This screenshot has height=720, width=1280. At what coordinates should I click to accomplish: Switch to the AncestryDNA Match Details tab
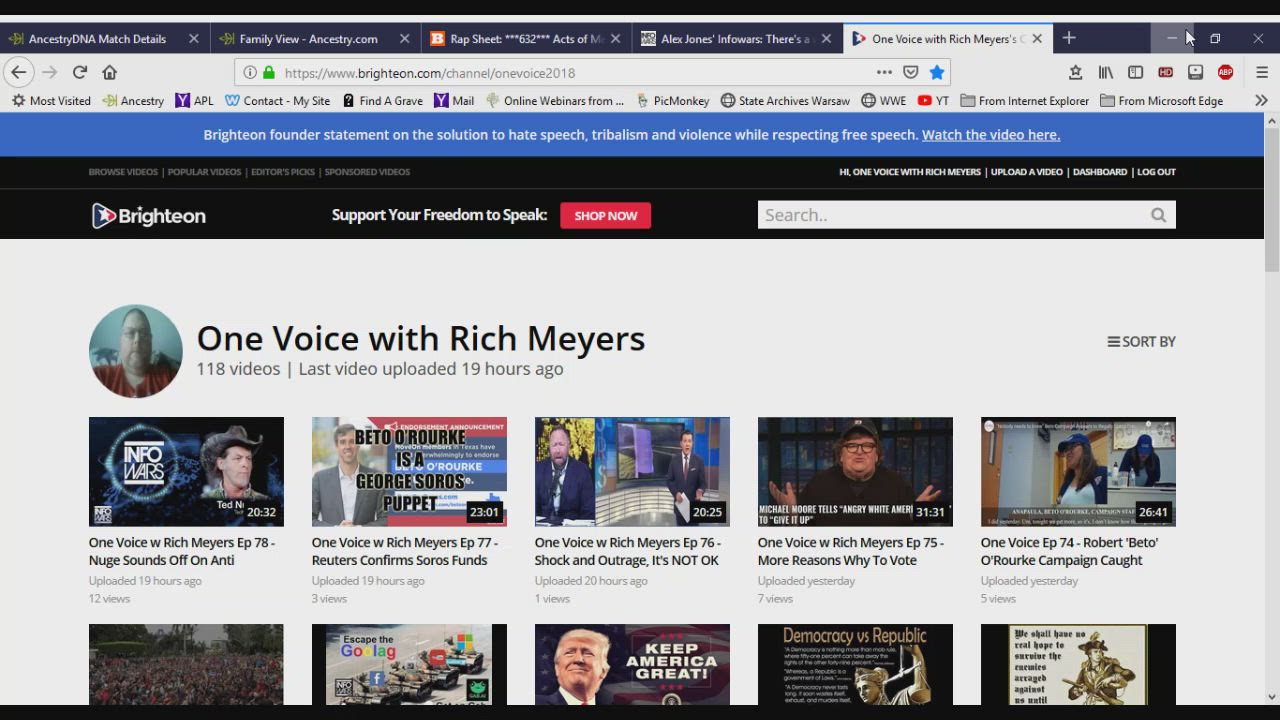97,39
